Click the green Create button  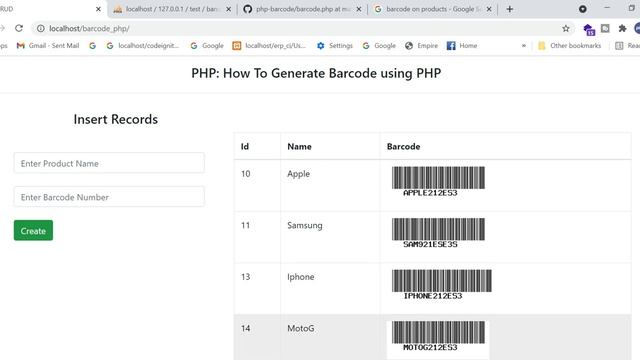[33, 231]
